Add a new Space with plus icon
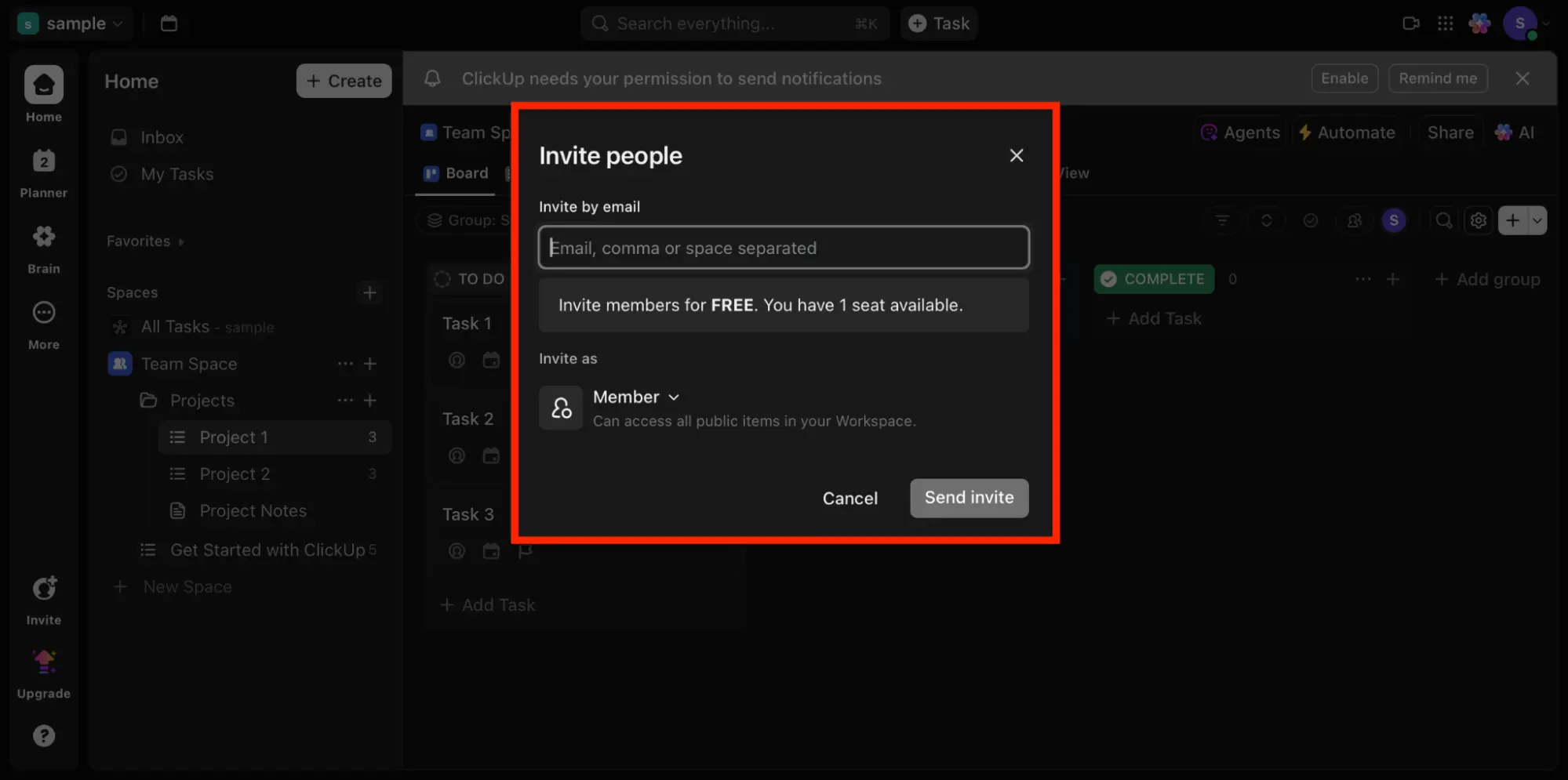 369,292
